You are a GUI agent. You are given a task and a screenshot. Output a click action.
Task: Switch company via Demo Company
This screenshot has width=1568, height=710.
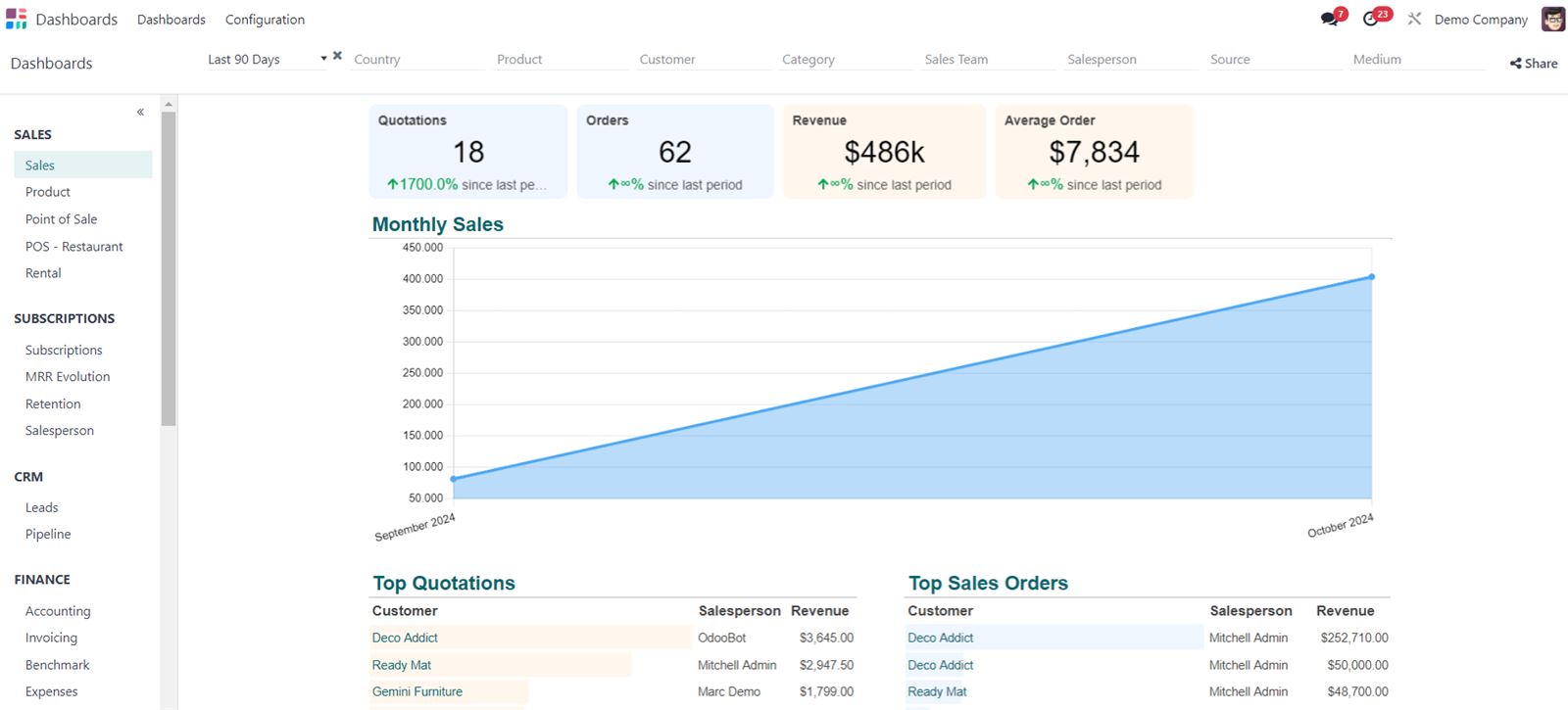[1481, 20]
